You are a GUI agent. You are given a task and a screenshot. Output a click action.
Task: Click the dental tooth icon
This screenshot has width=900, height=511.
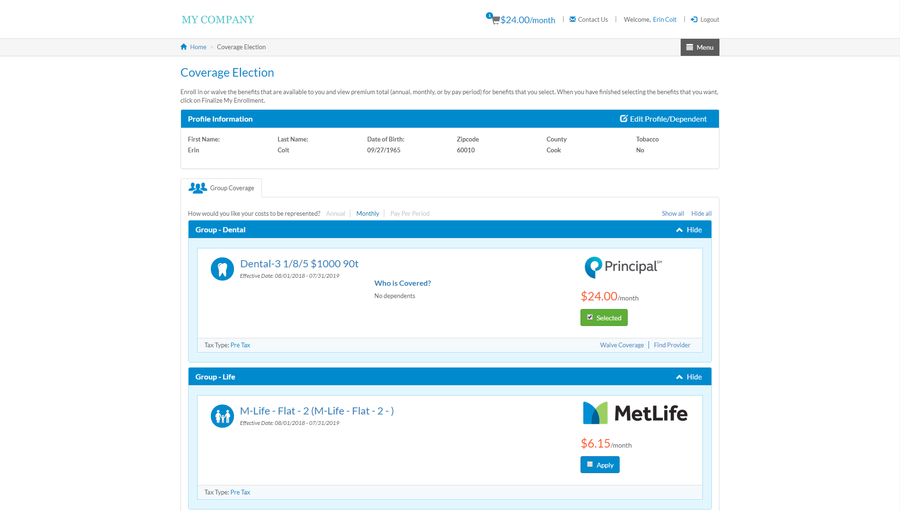tap(222, 268)
